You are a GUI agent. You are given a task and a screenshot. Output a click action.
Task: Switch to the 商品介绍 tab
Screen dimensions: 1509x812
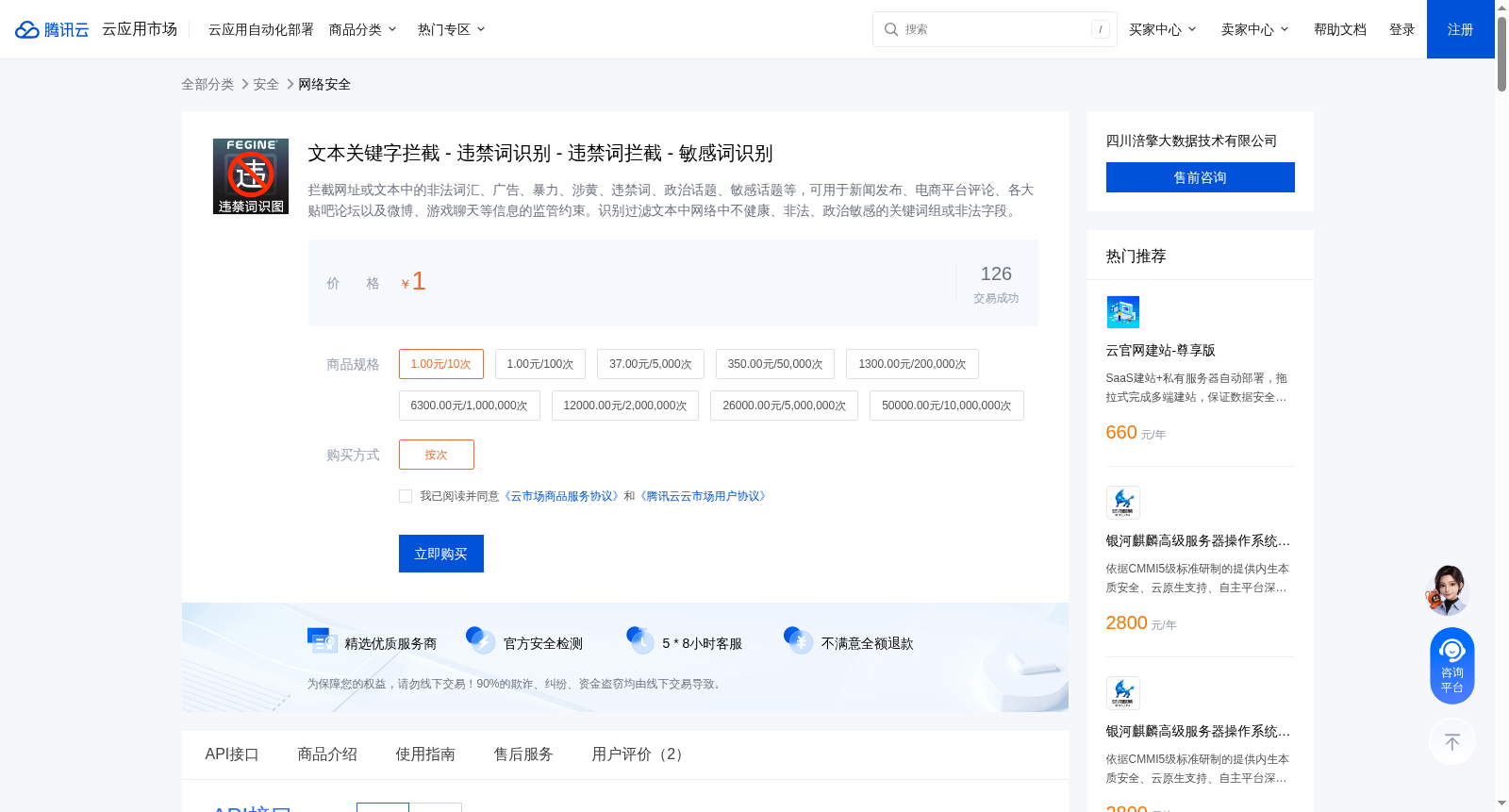(x=327, y=754)
